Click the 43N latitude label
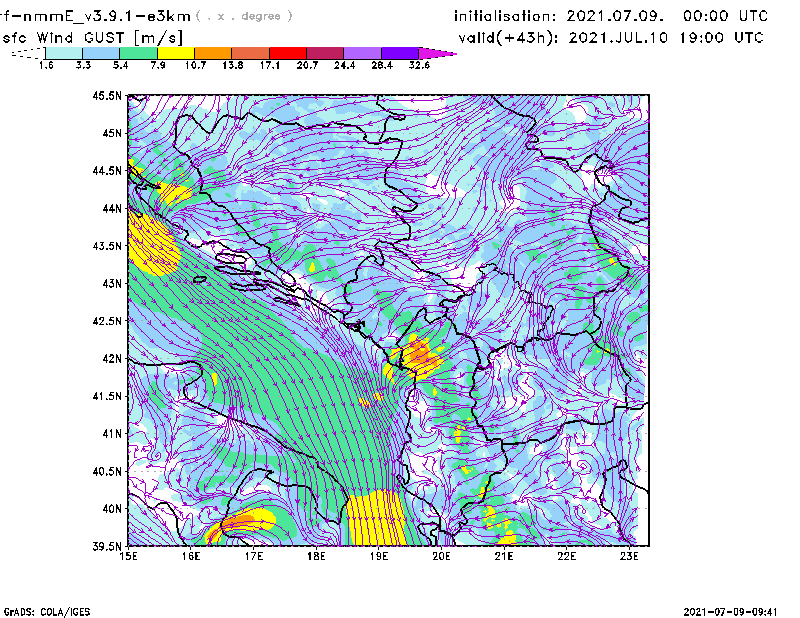 coord(112,283)
